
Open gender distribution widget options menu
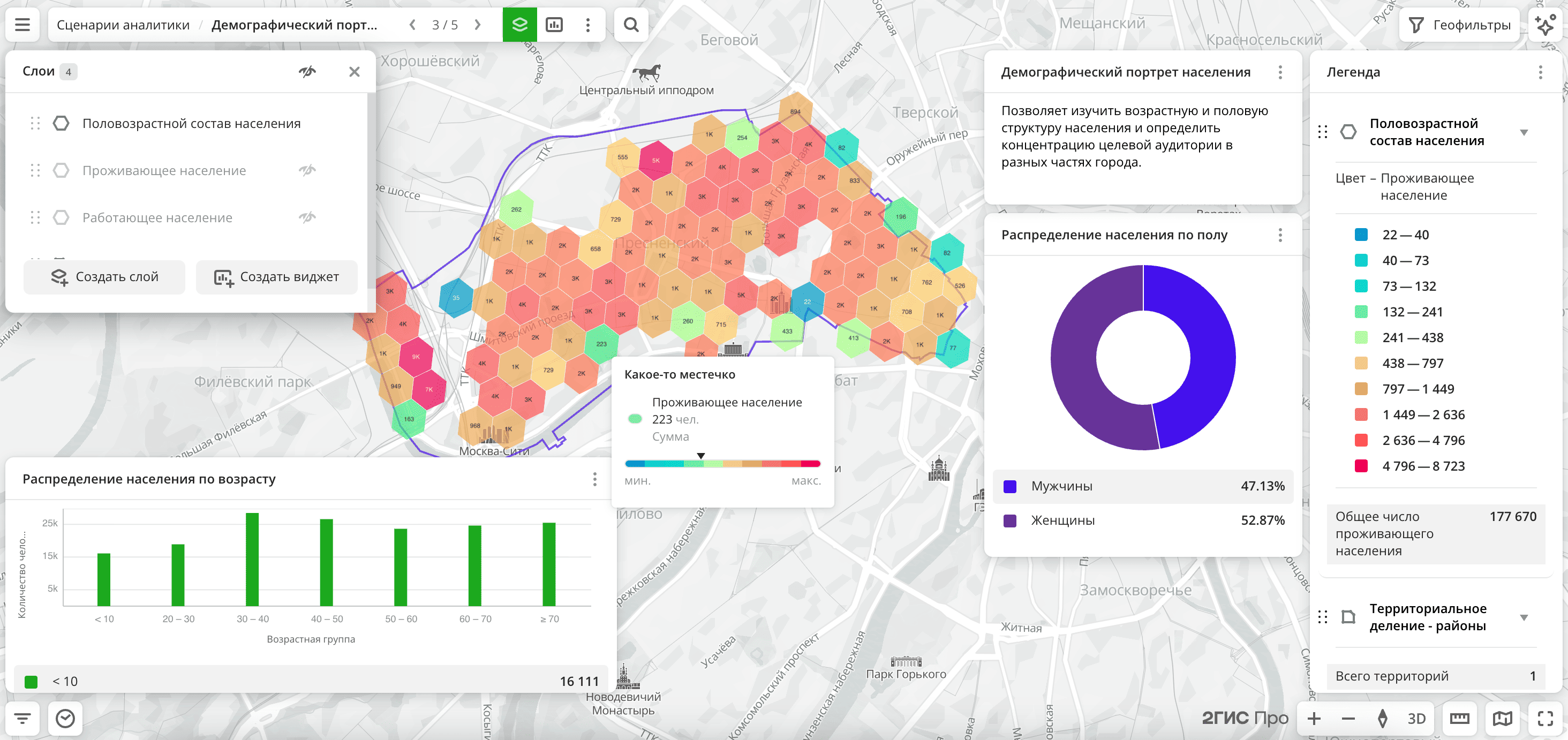[1280, 236]
